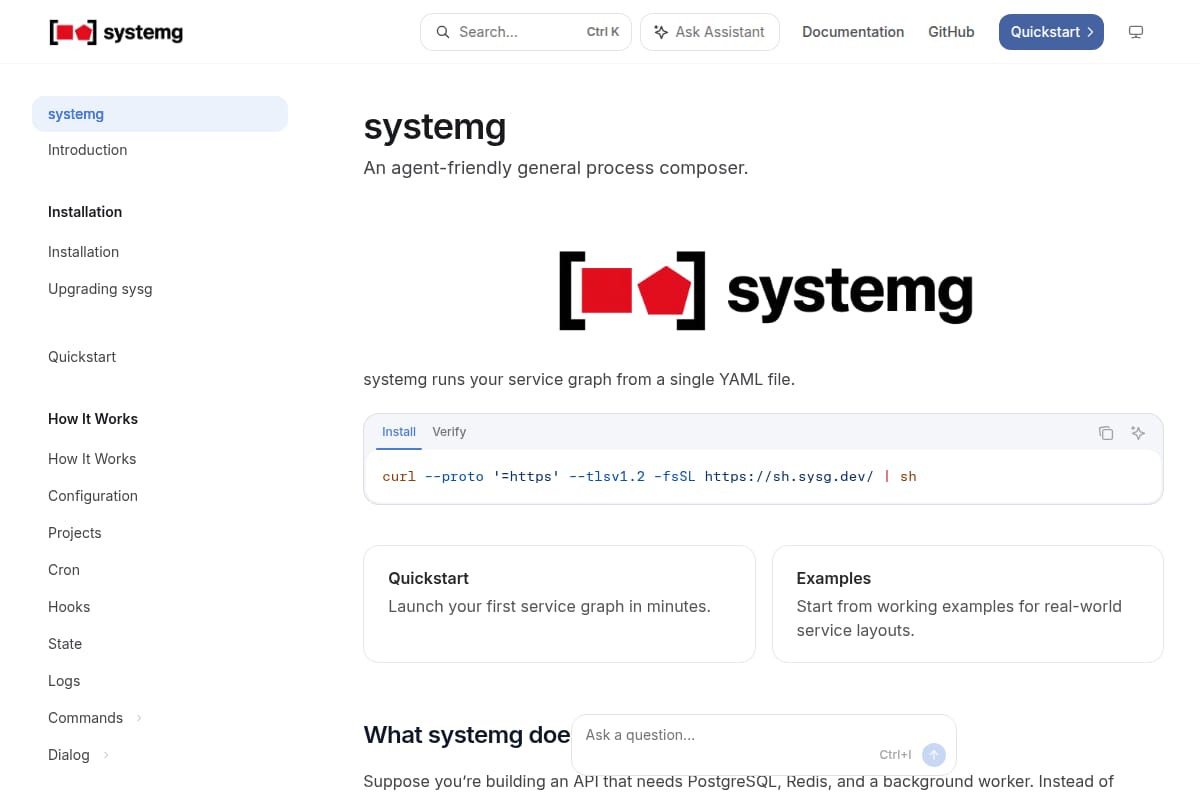Select systemg in the sidebar

pyautogui.click(x=160, y=114)
